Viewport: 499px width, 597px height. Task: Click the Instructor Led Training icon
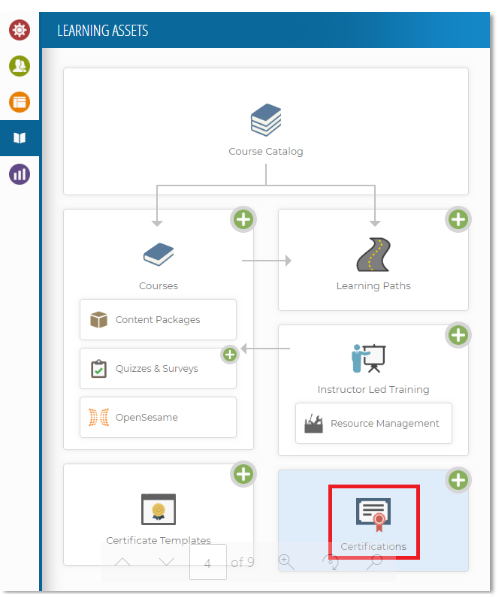[x=369, y=358]
